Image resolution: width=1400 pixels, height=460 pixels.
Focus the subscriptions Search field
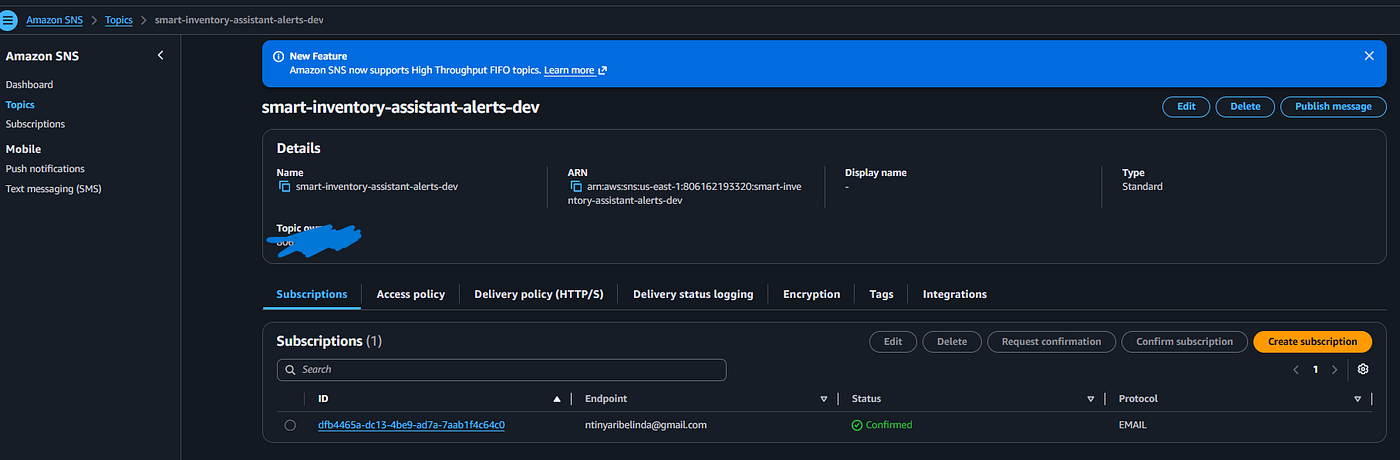pos(502,370)
